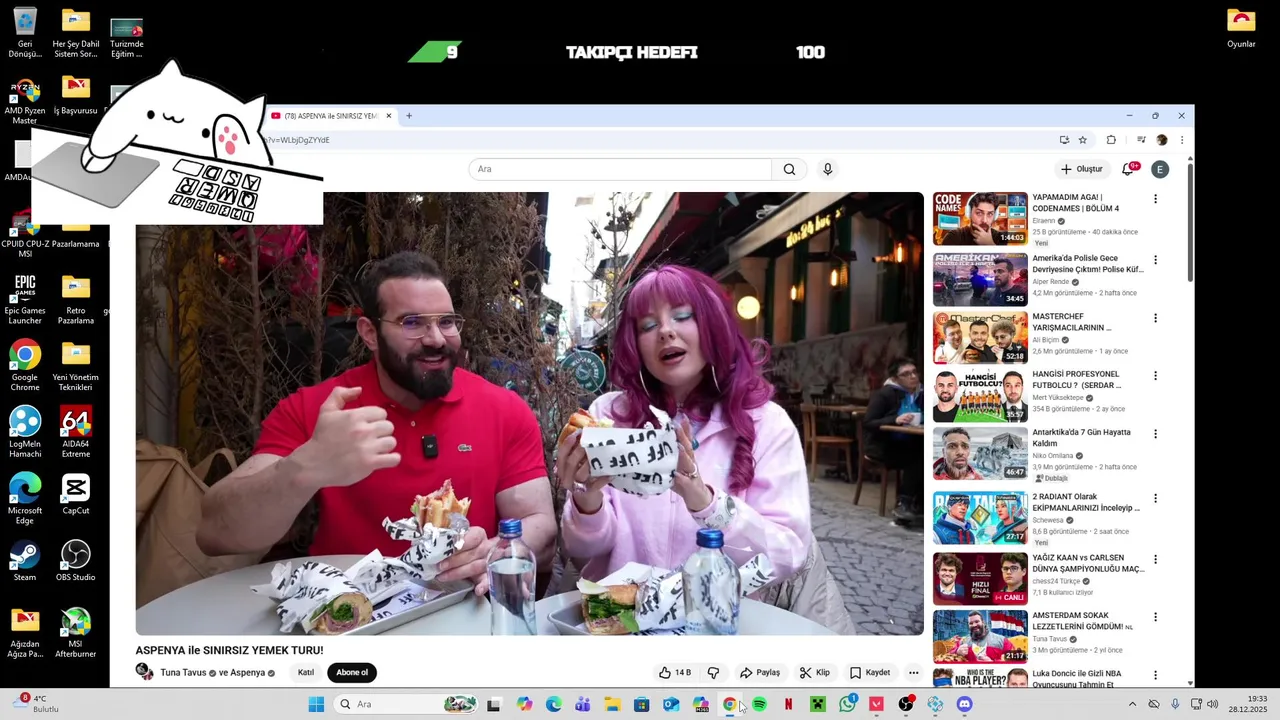Open a new browser tab with plus
This screenshot has width=1280, height=720.
pyautogui.click(x=408, y=116)
